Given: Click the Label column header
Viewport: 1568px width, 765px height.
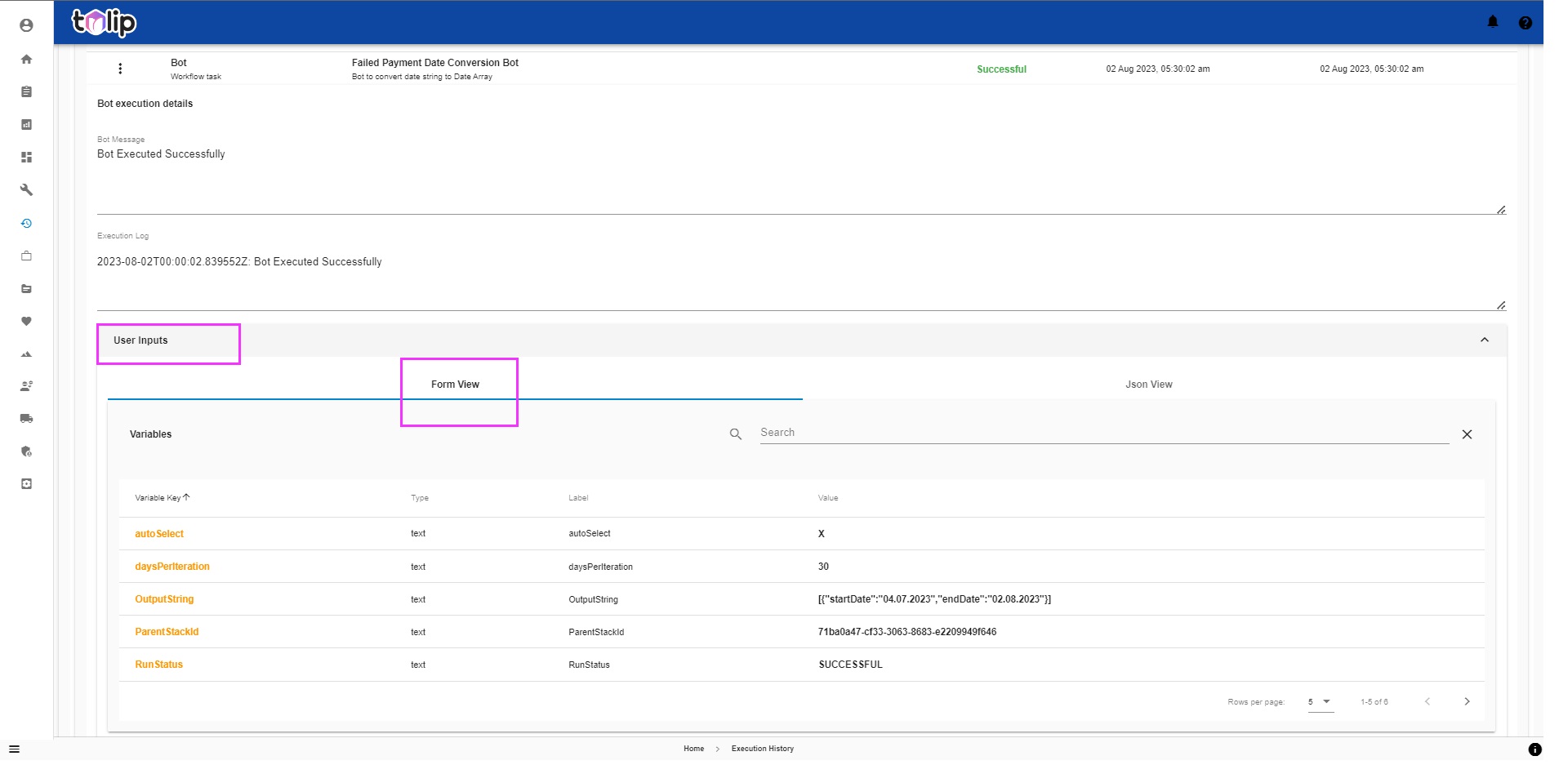Looking at the screenshot, I should click(x=578, y=498).
